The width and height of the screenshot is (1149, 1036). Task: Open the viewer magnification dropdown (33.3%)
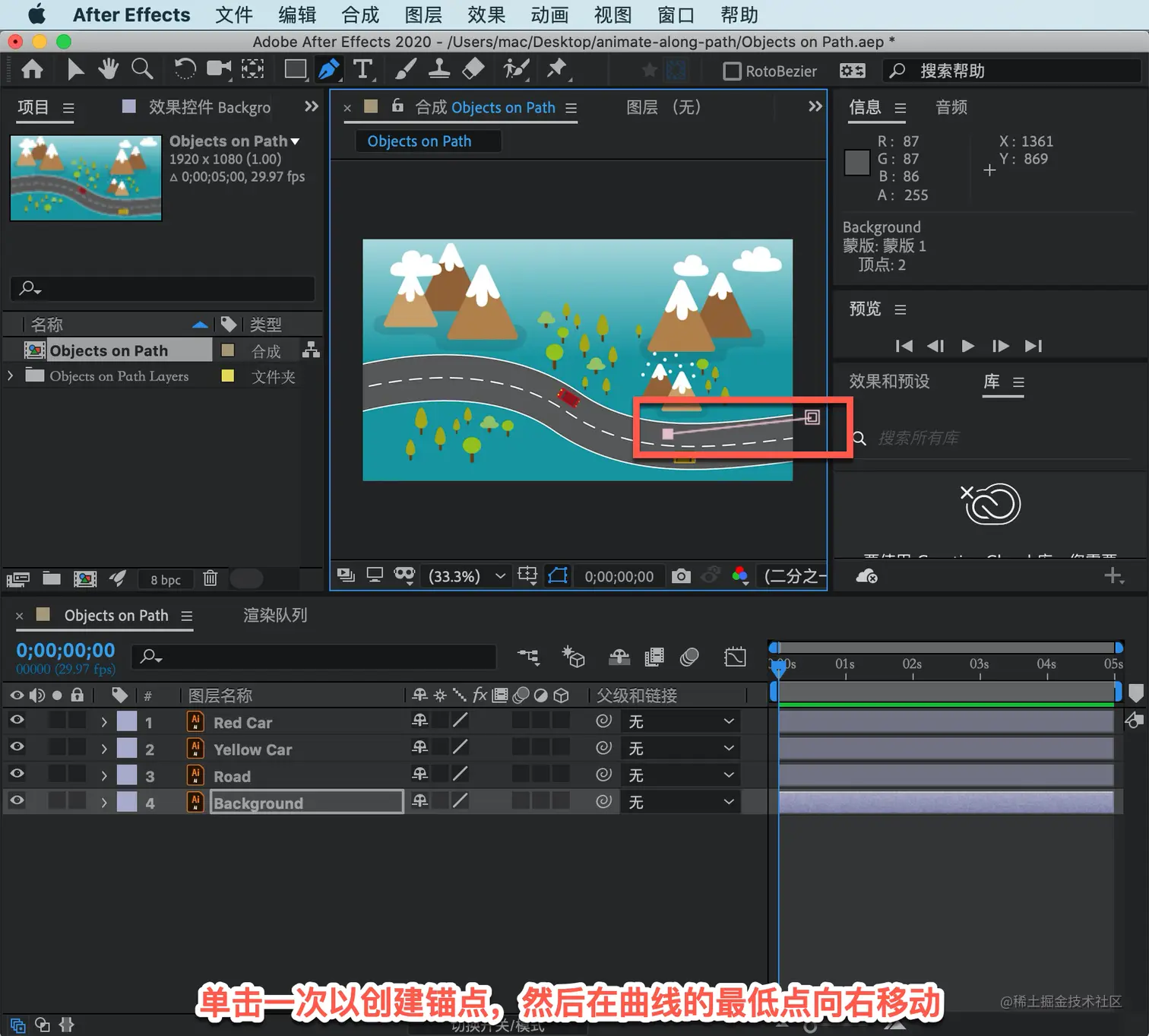pyautogui.click(x=467, y=576)
